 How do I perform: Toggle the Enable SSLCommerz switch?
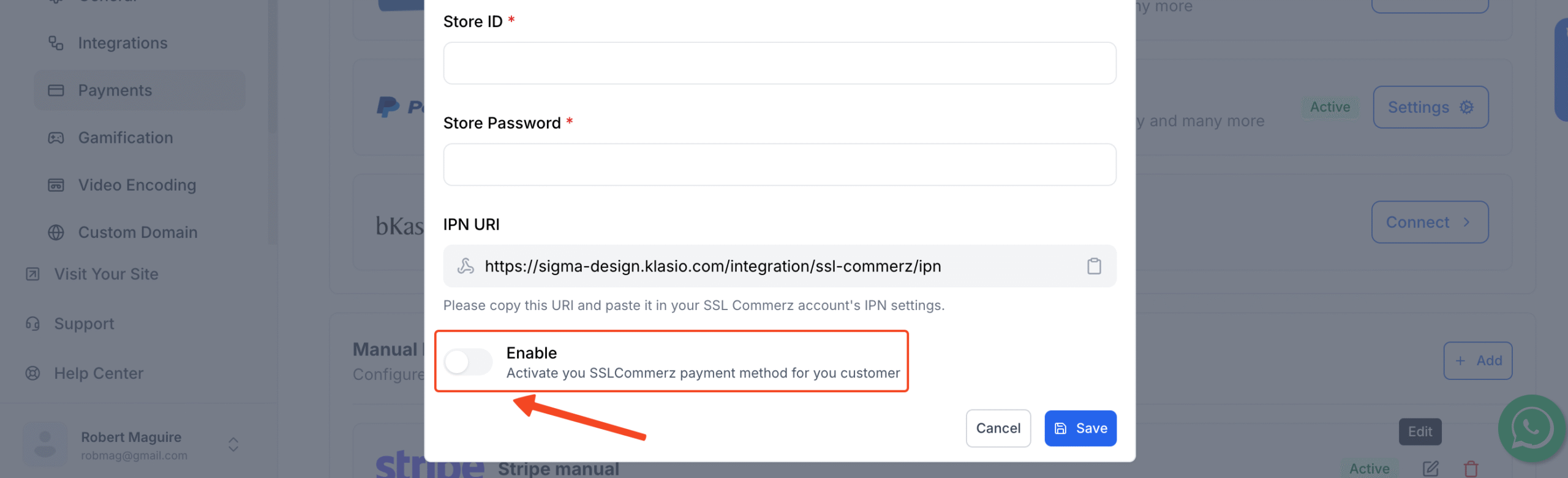(468, 362)
